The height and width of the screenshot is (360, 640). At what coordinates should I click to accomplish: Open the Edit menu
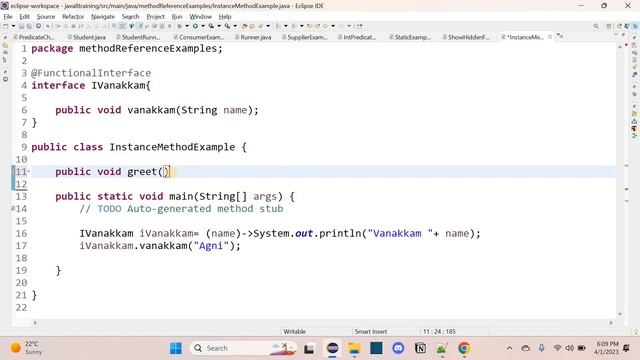(24, 17)
